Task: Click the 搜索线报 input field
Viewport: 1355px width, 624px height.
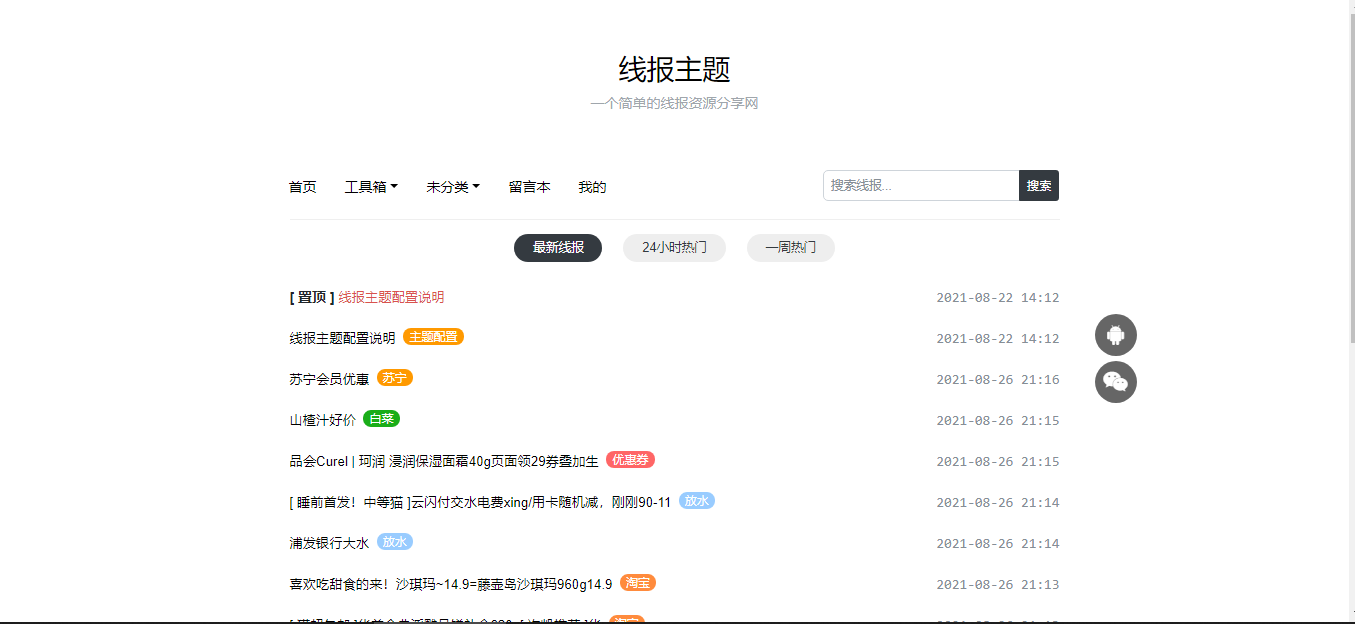Action: [x=915, y=185]
